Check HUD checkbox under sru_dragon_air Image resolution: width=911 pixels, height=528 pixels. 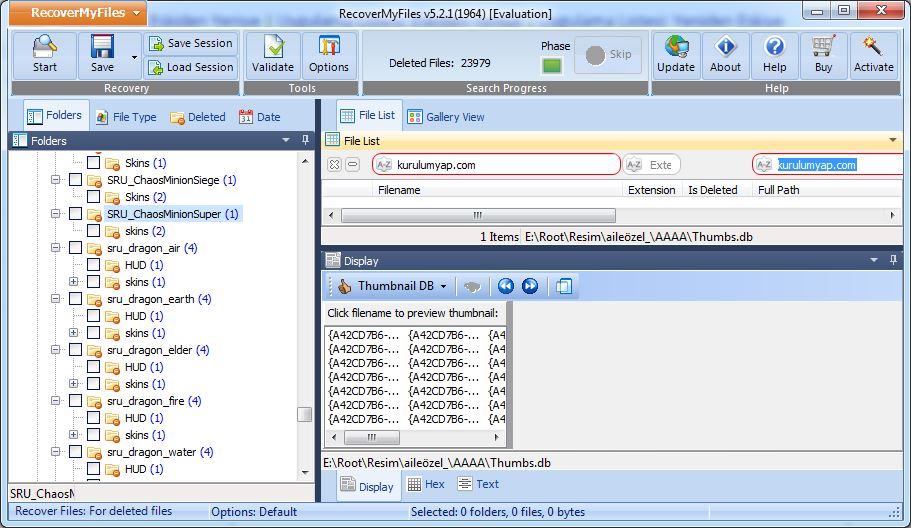pos(93,265)
